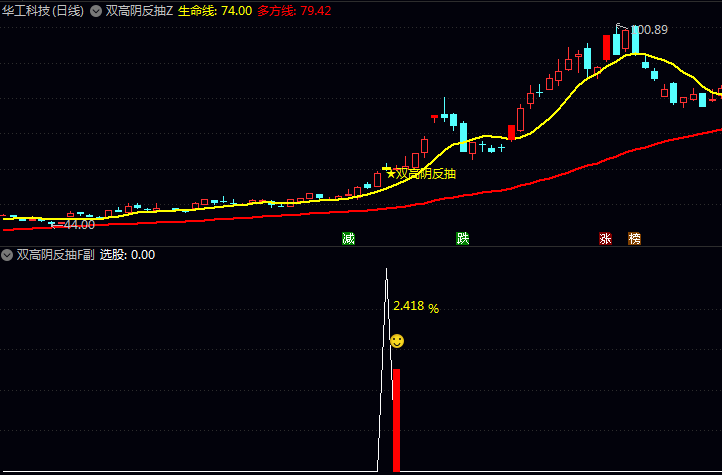Click the 选股: 0.00 value

pyautogui.click(x=128, y=255)
